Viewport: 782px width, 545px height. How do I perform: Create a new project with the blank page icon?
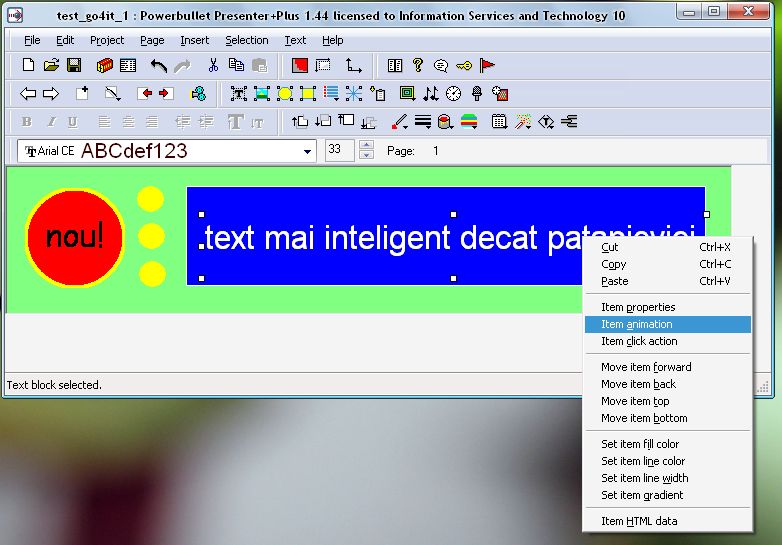(28, 65)
